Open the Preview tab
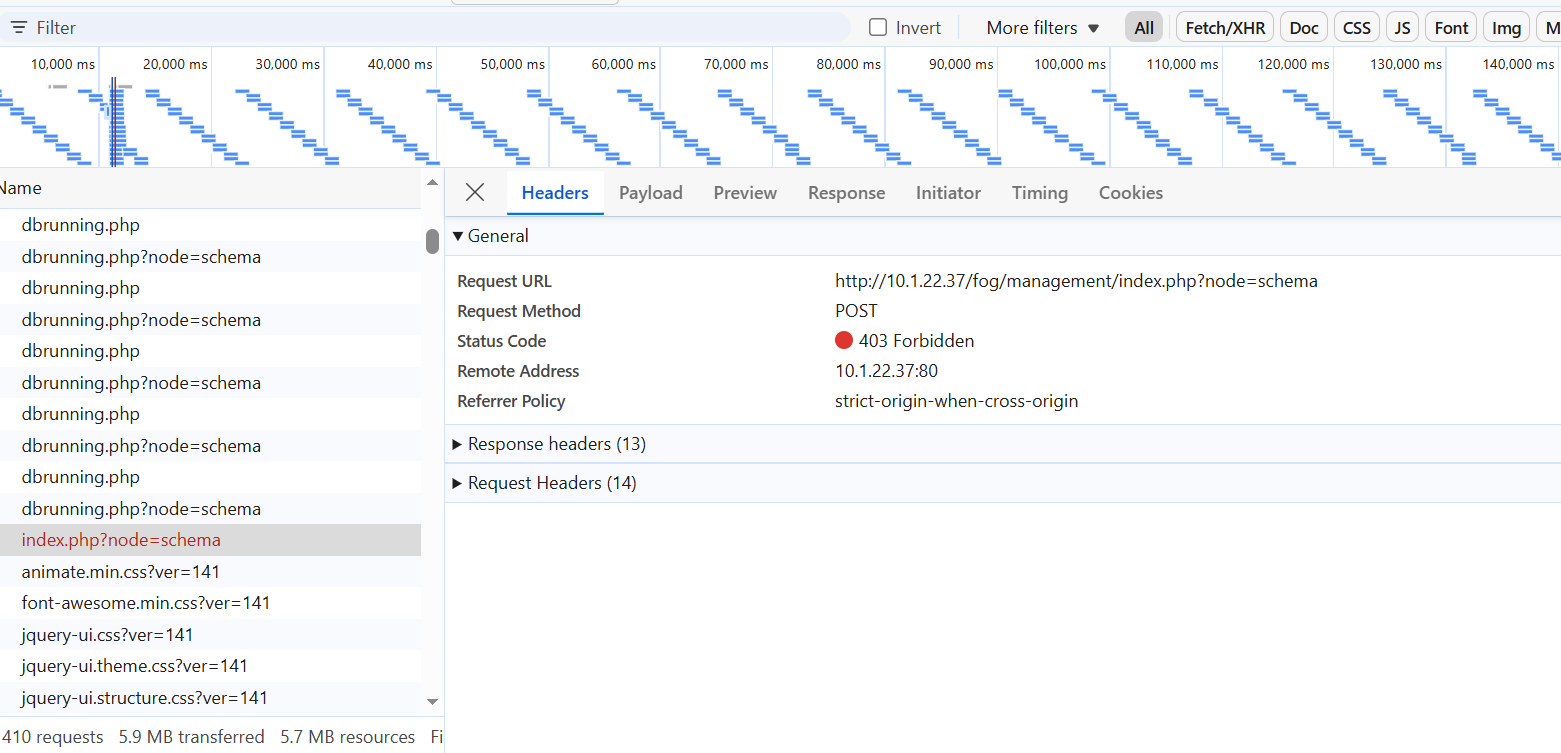 pyautogui.click(x=745, y=193)
